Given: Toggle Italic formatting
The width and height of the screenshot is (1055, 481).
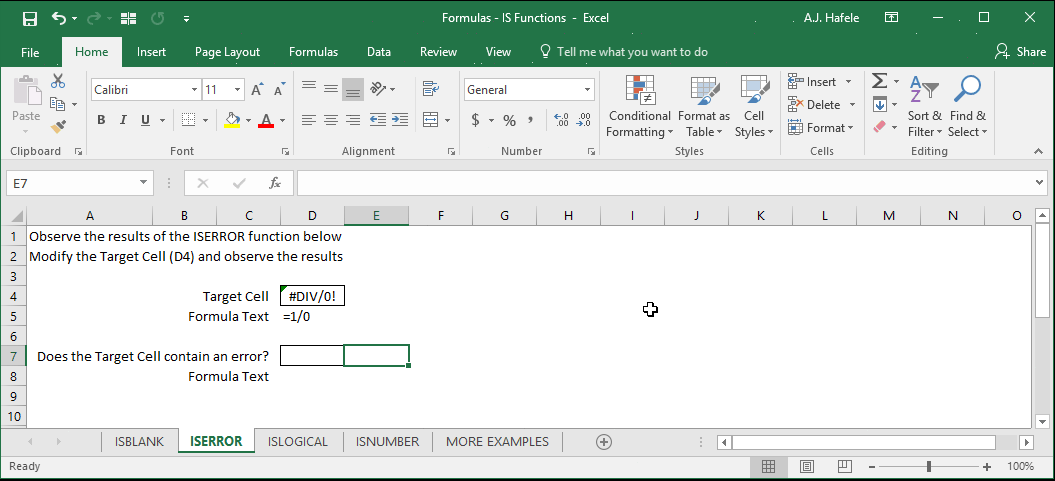Looking at the screenshot, I should (123, 120).
